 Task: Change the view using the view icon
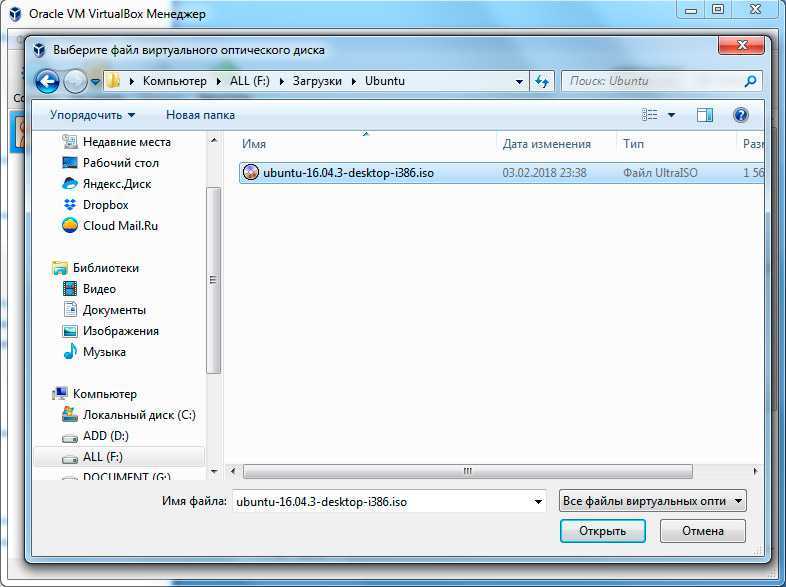tap(650, 115)
